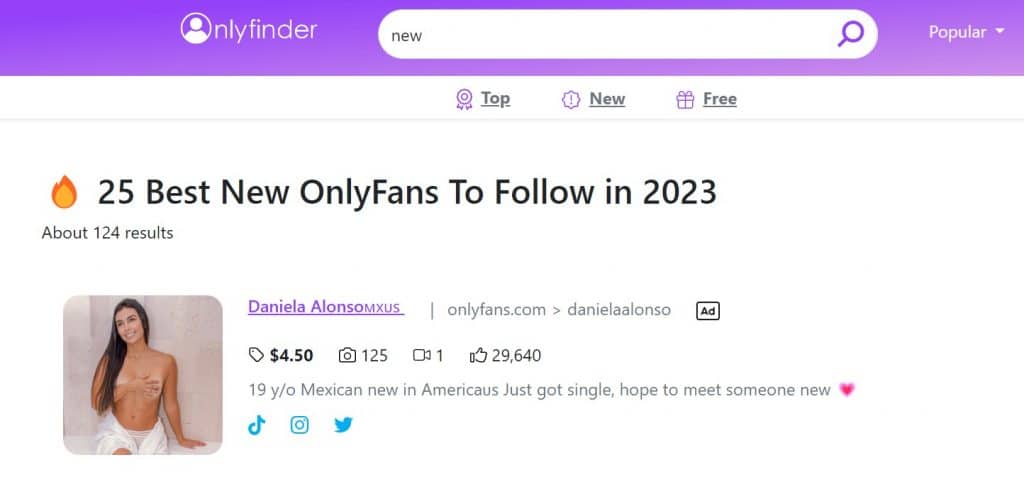The image size is (1024, 482).
Task: Click the Free gift box icon
Action: tap(685, 99)
